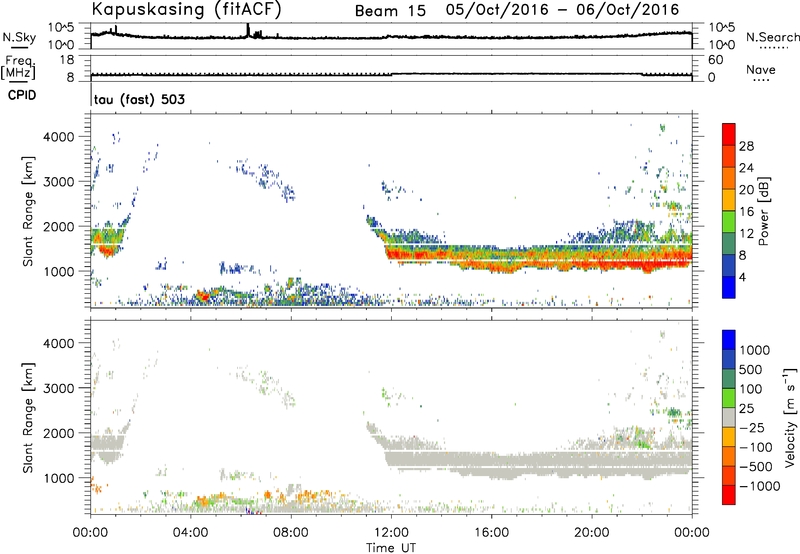
Task: Click the '4' label on power scale
Action: click(x=742, y=277)
